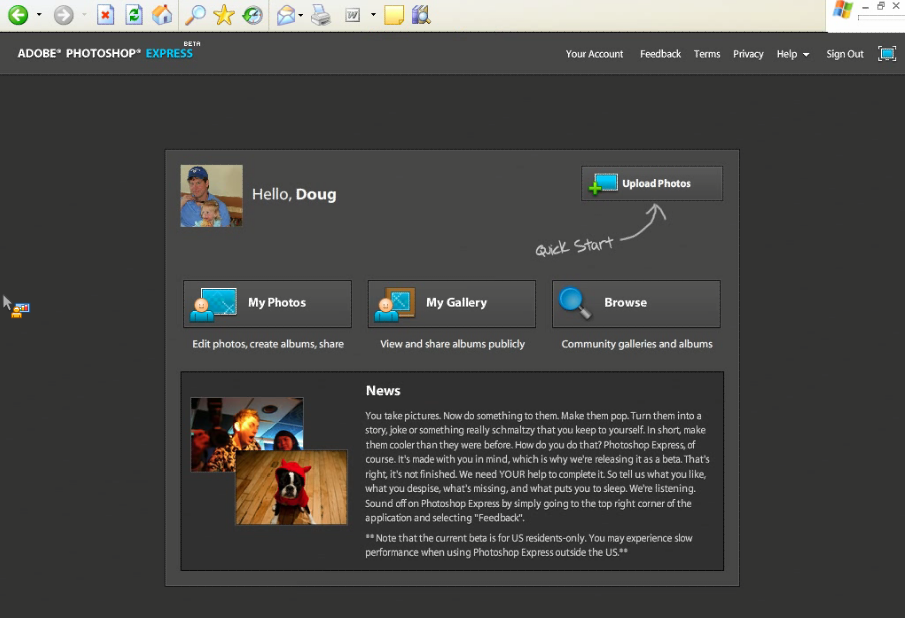Click the Stop loading icon
Screen dimensions: 905x618
click(105, 14)
